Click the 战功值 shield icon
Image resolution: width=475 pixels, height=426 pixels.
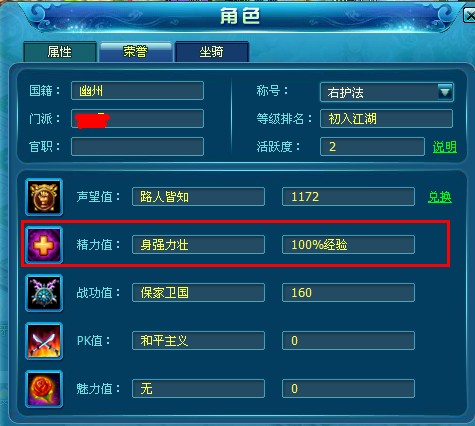44,293
